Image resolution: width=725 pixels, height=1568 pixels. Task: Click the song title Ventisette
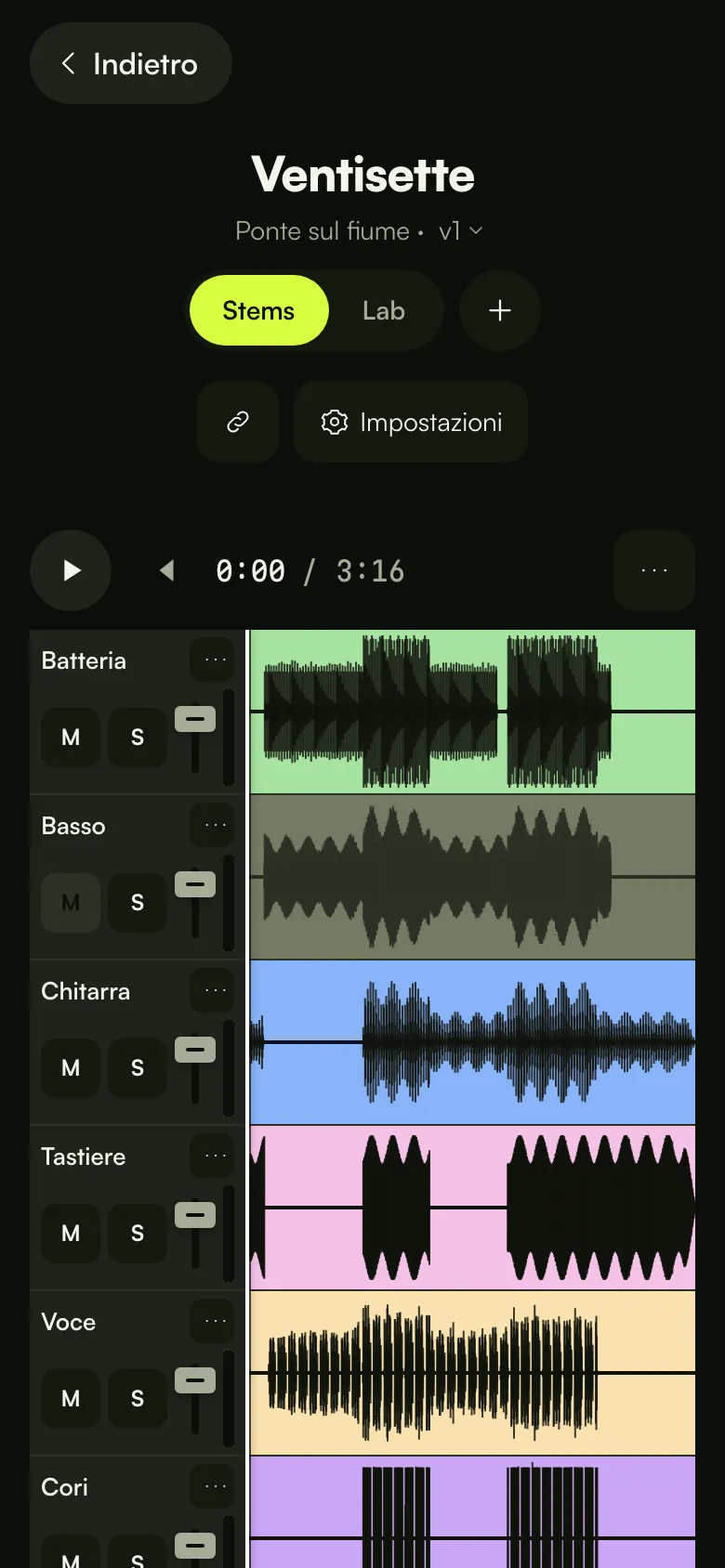(x=362, y=175)
